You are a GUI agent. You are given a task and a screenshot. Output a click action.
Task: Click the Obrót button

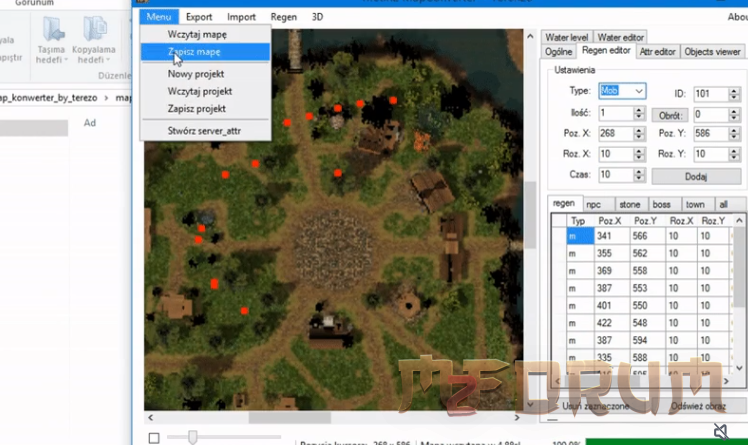pos(670,115)
